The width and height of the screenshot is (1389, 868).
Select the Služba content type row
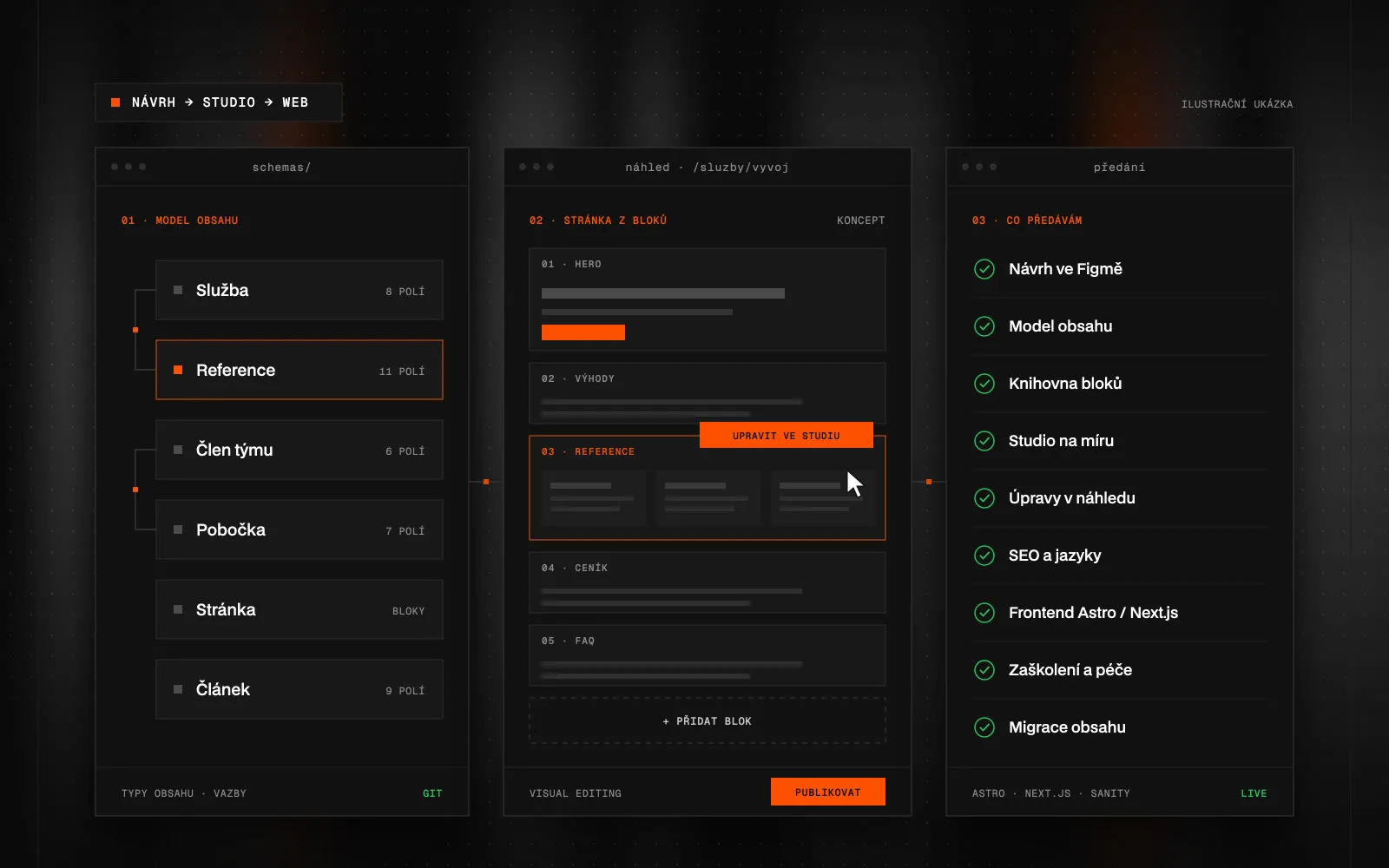tap(300, 290)
